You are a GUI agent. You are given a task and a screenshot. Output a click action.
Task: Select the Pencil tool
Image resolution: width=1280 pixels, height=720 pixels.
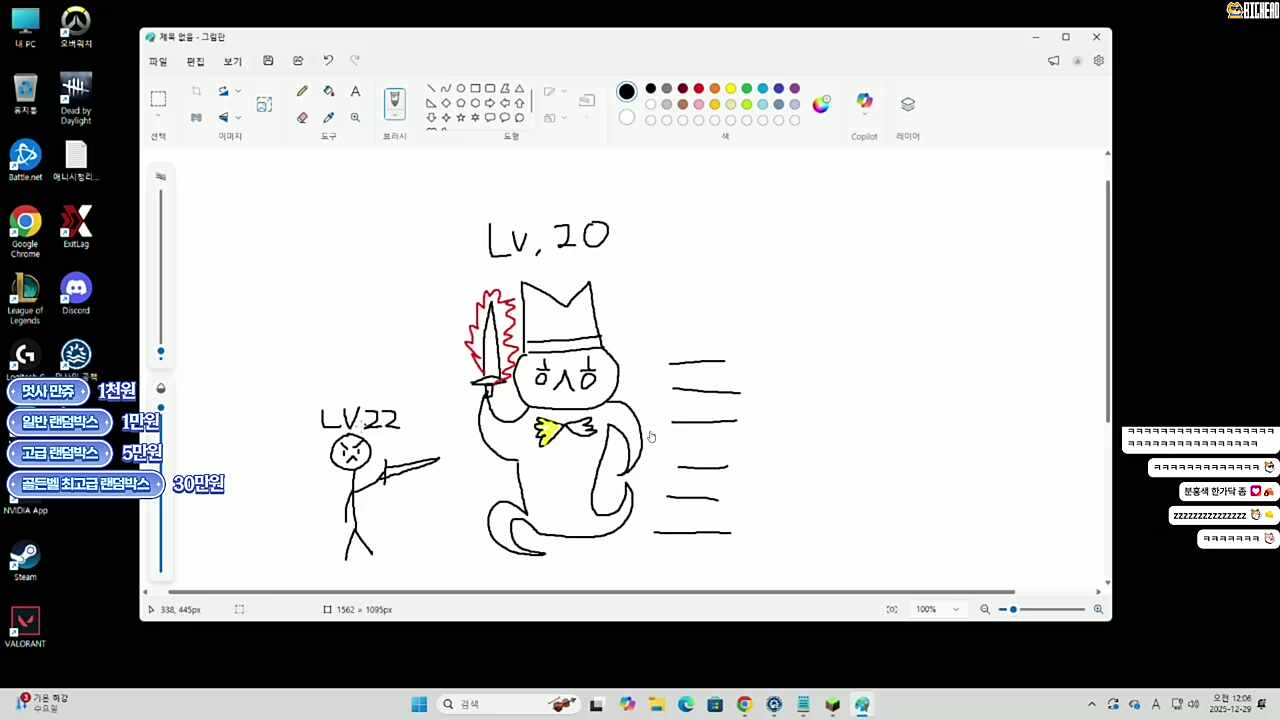tap(302, 90)
